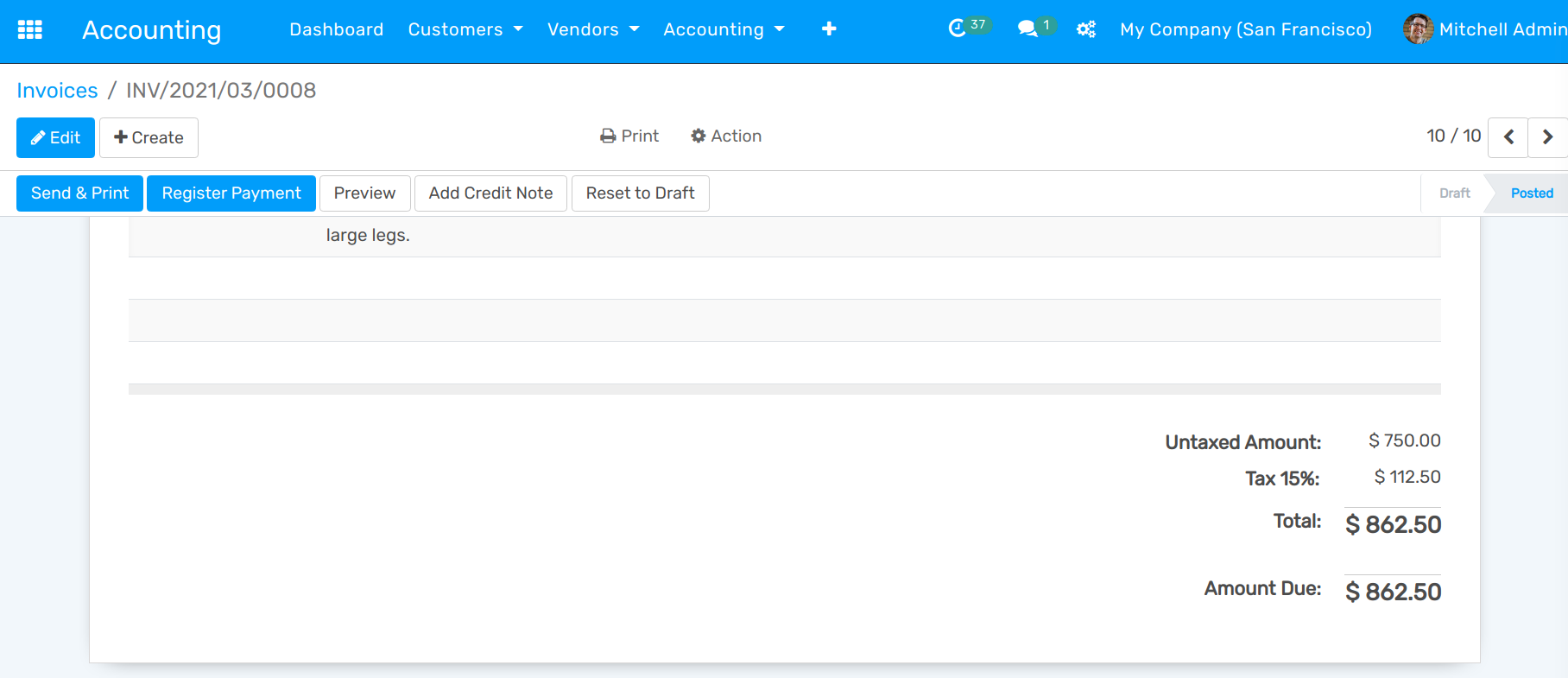
Task: Click Mitchell Admin avatar picture
Action: pyautogui.click(x=1418, y=29)
